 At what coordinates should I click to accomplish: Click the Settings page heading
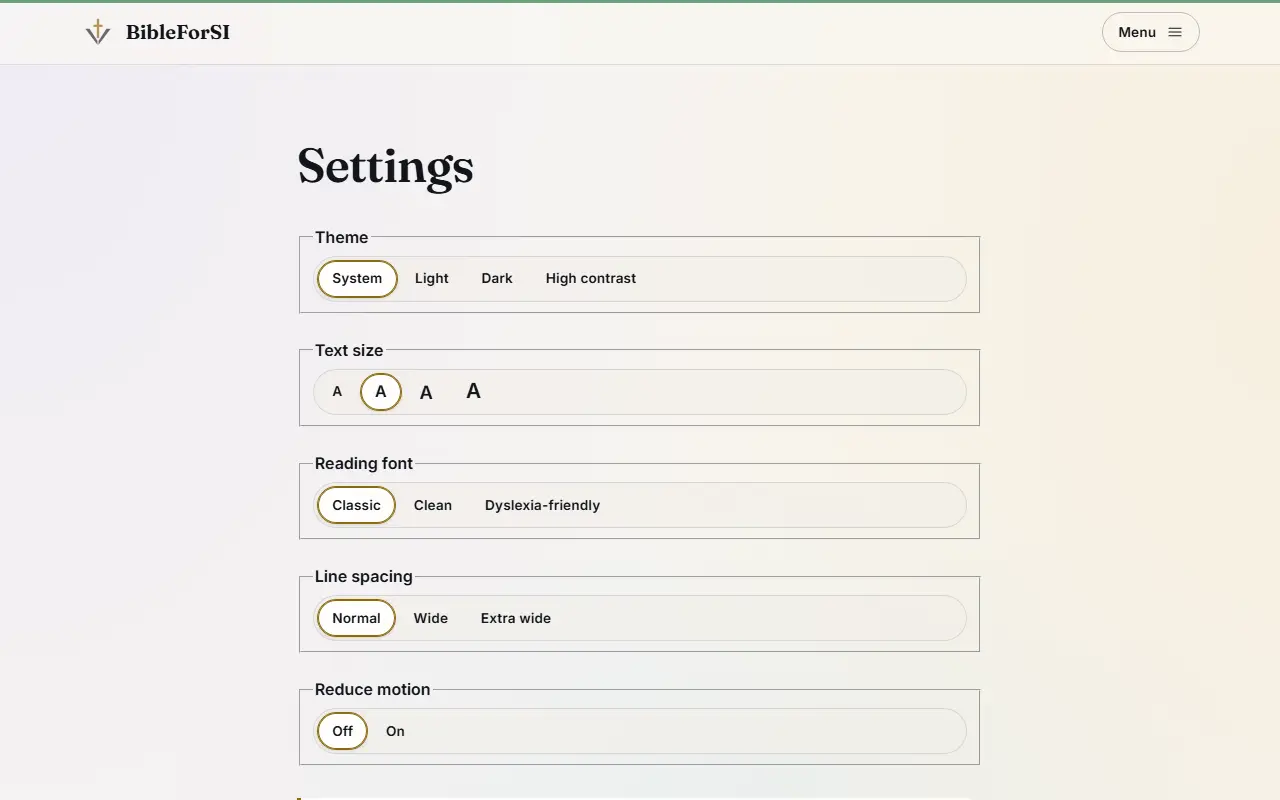[x=386, y=167]
